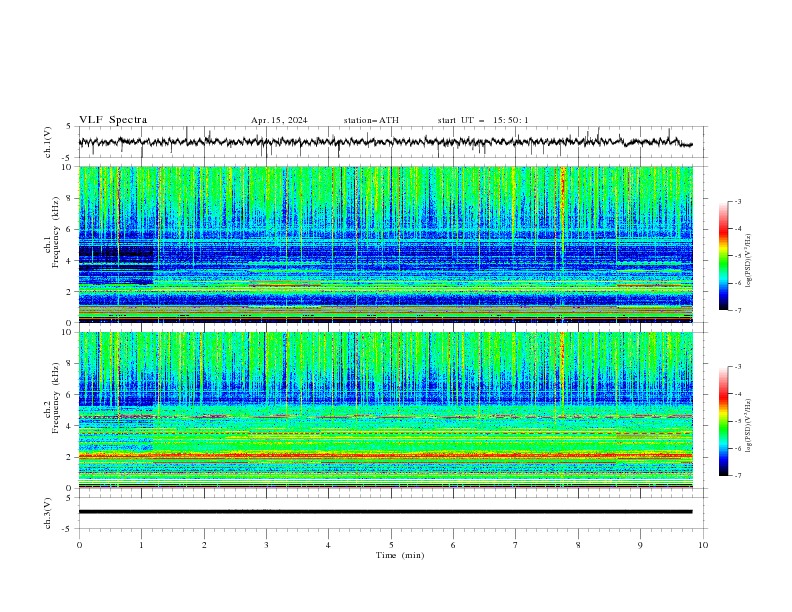Click the "VLF Spectra" title text

(113, 120)
